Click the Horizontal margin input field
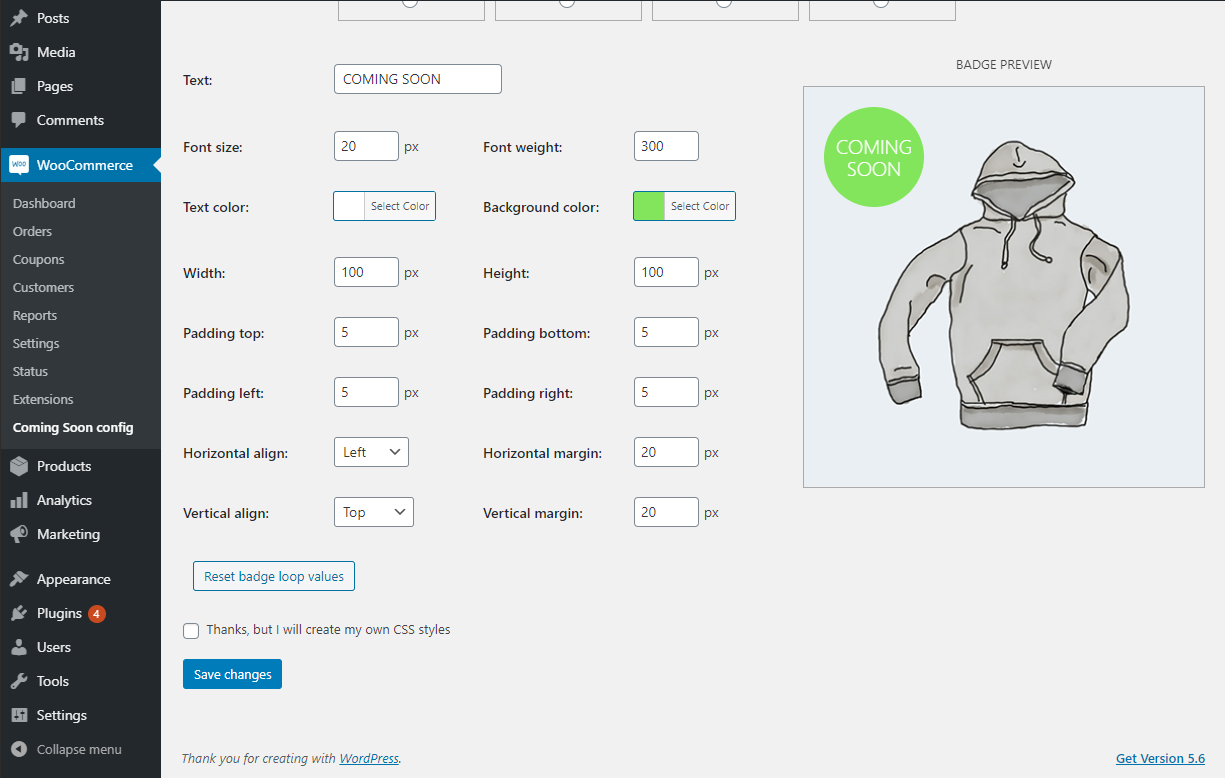 pos(666,452)
